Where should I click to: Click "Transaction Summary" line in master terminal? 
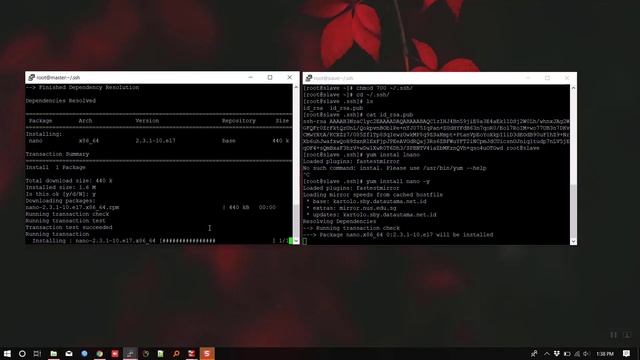57,154
